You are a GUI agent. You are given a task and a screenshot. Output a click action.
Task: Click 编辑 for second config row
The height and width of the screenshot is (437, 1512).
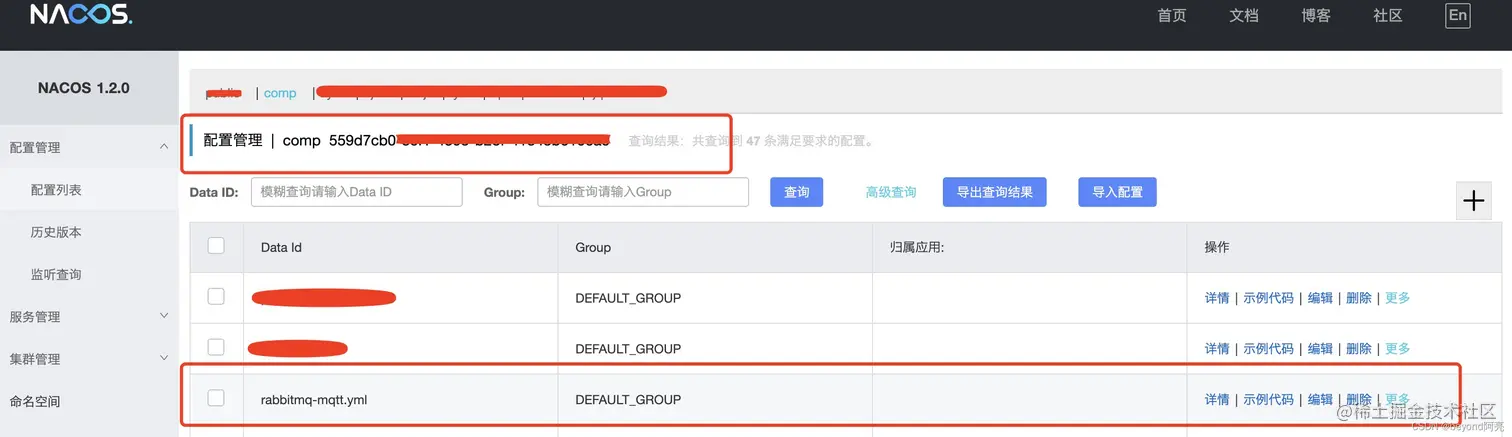(x=1320, y=349)
